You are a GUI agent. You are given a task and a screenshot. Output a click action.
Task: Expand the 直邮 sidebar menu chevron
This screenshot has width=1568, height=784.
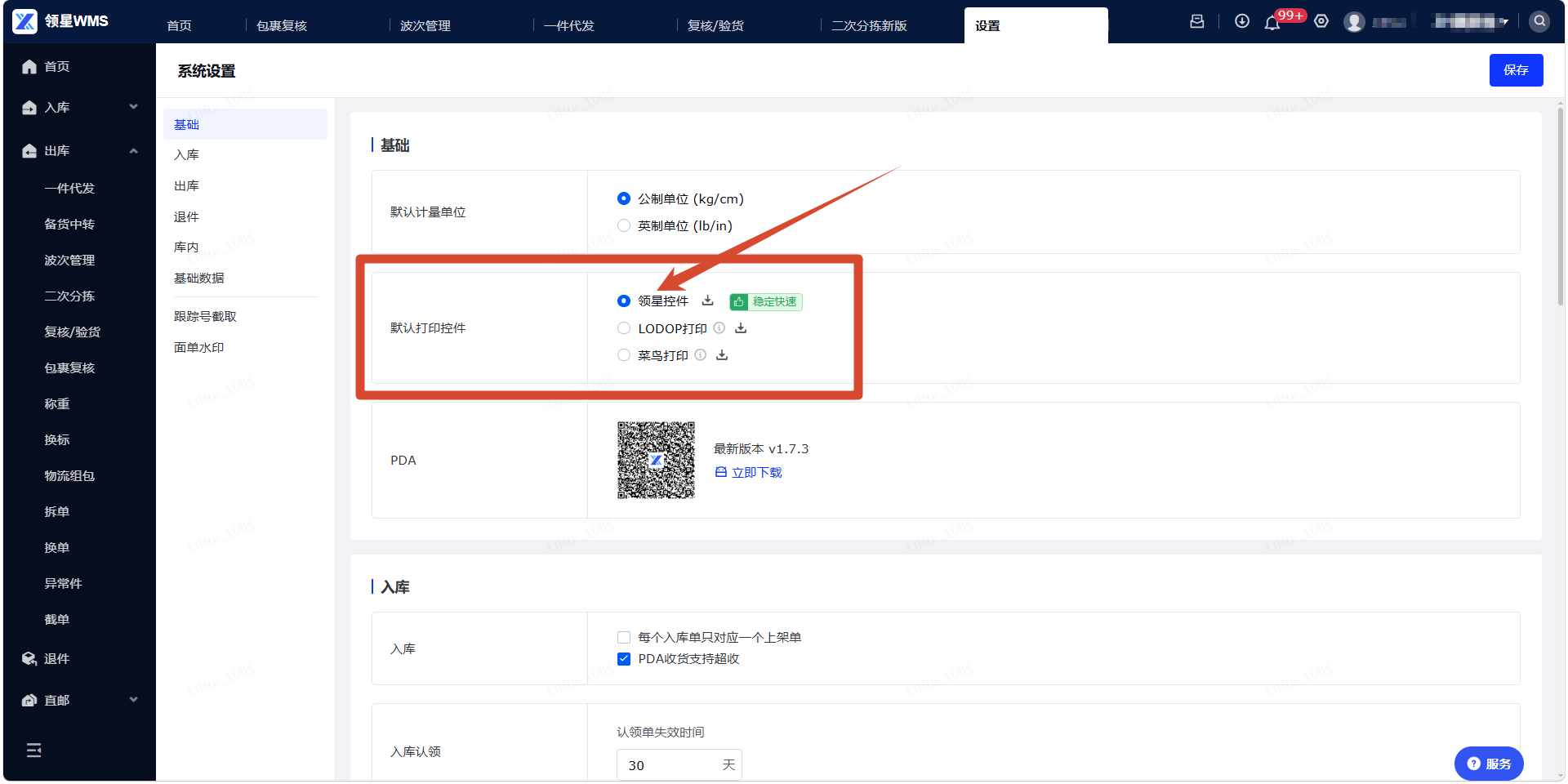point(133,700)
